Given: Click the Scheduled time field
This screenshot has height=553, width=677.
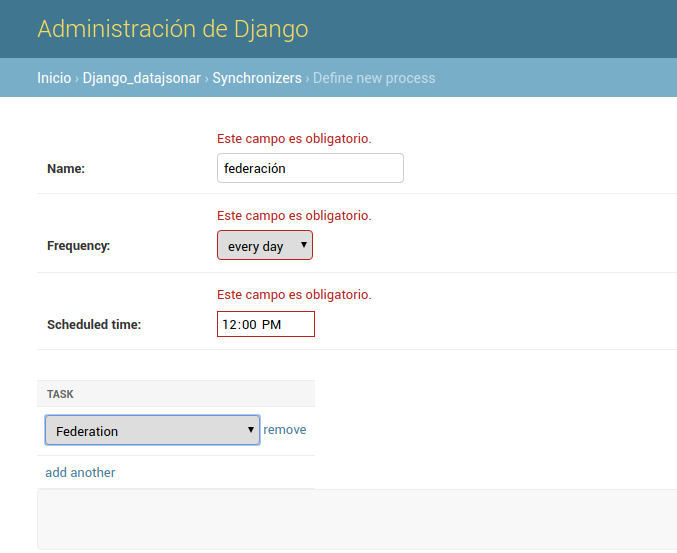Looking at the screenshot, I should (x=266, y=324).
